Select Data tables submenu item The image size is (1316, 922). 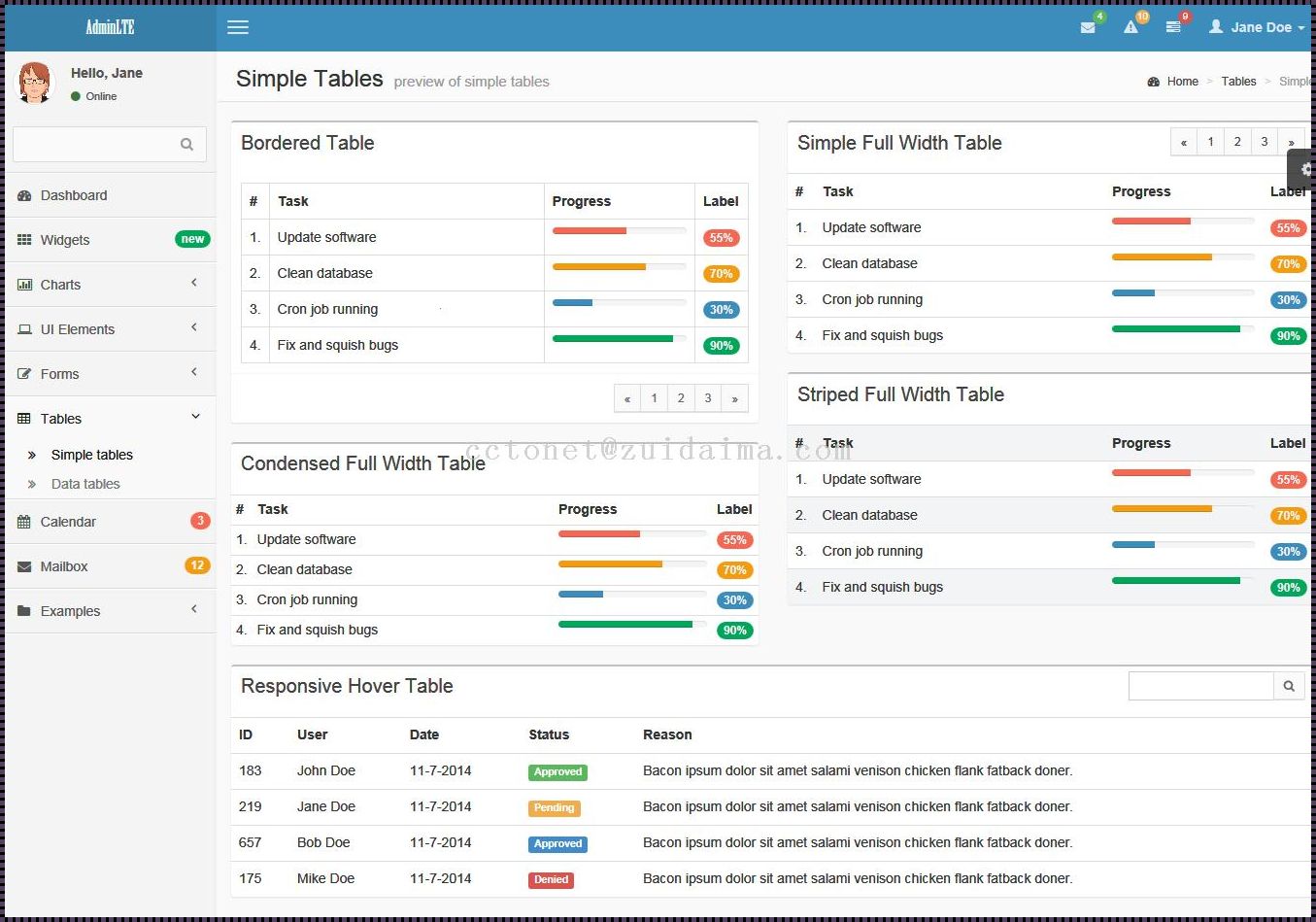pos(85,484)
